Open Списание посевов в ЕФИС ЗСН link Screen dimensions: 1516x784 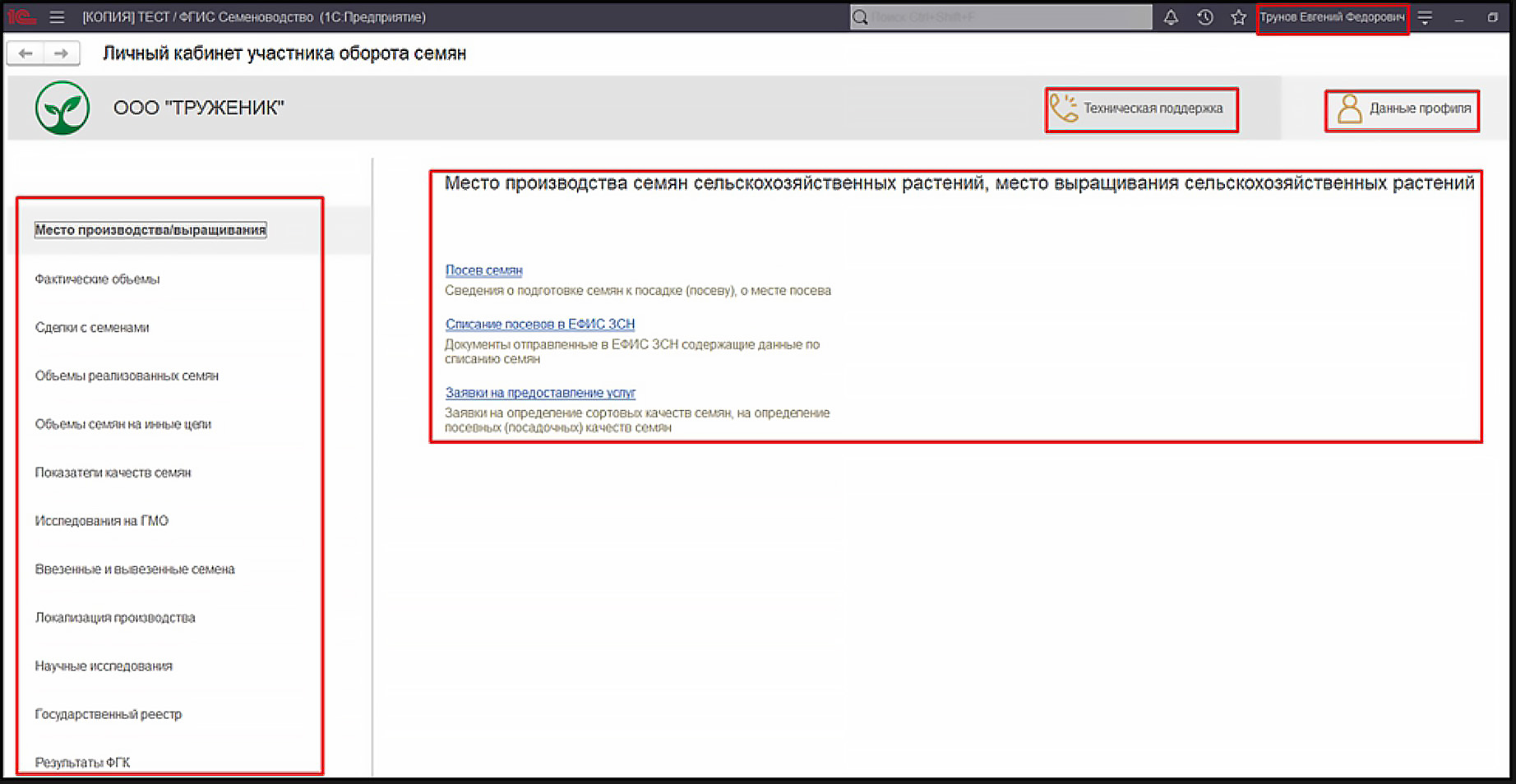(539, 324)
